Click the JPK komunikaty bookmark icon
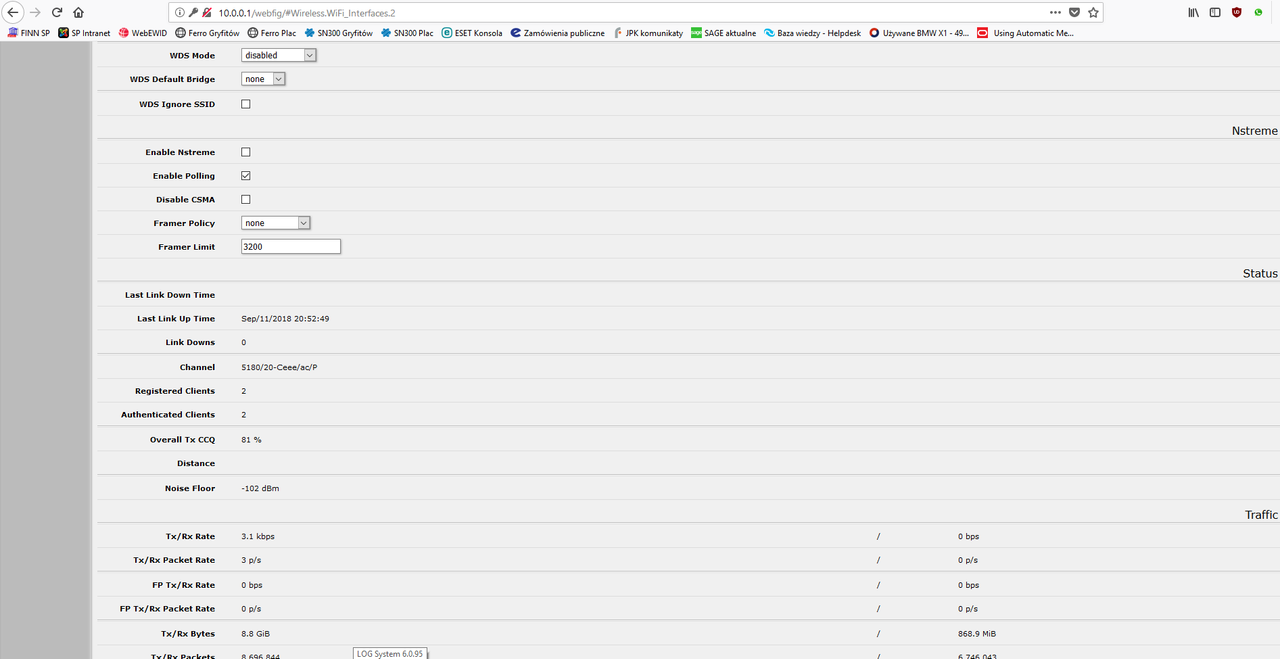 [618, 33]
